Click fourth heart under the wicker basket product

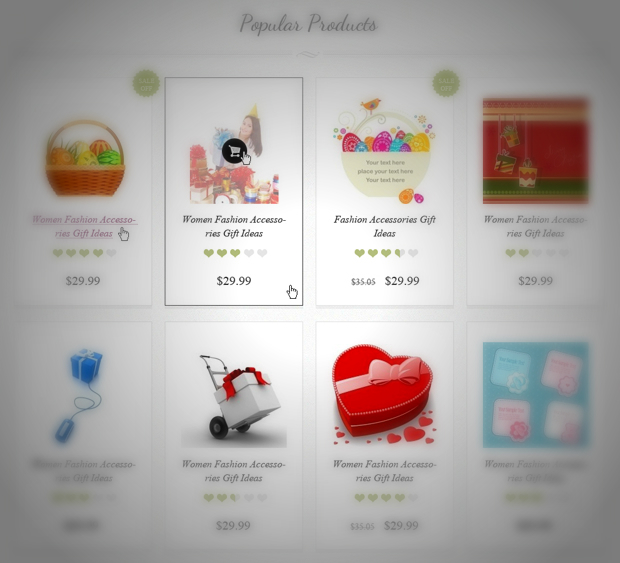click(x=98, y=253)
